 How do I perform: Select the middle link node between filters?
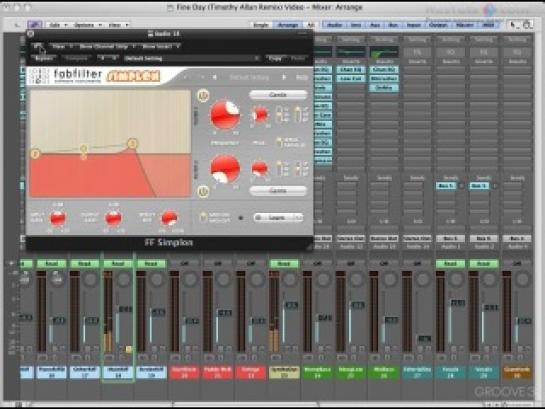(x=83, y=149)
